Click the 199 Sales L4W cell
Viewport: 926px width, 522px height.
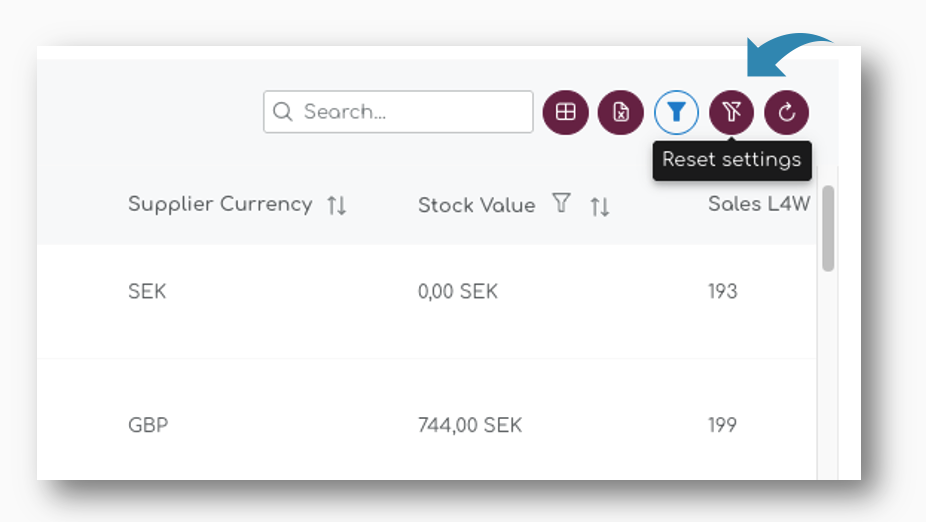pos(722,425)
